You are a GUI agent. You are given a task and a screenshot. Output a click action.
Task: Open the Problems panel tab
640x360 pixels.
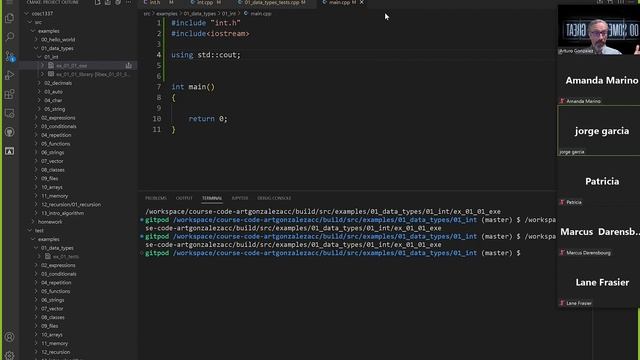tap(156, 198)
